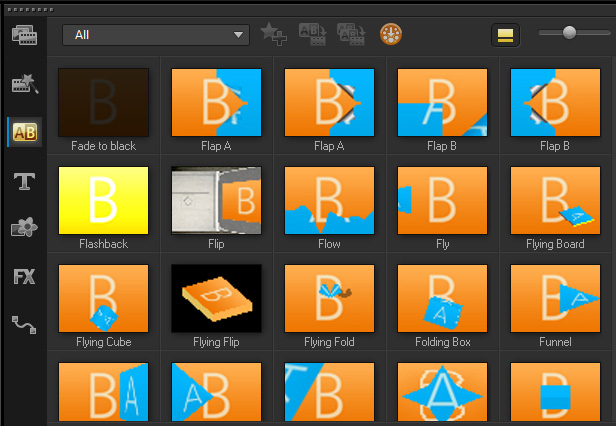Apply current effect to video track

click(311, 35)
